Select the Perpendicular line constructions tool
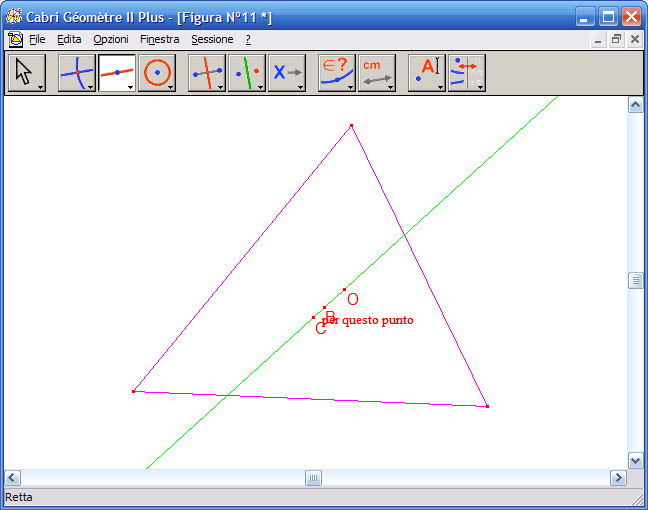The height and width of the screenshot is (510, 648). point(207,73)
